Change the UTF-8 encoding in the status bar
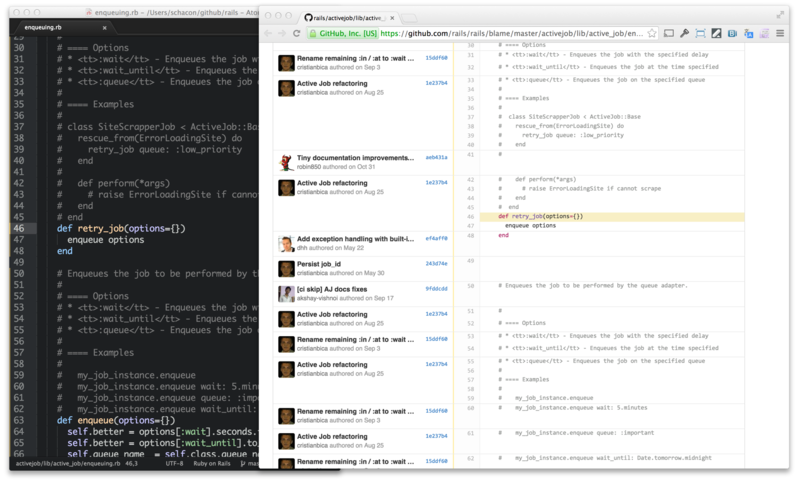Viewport: 800px width, 482px height. pyautogui.click(x=174, y=465)
